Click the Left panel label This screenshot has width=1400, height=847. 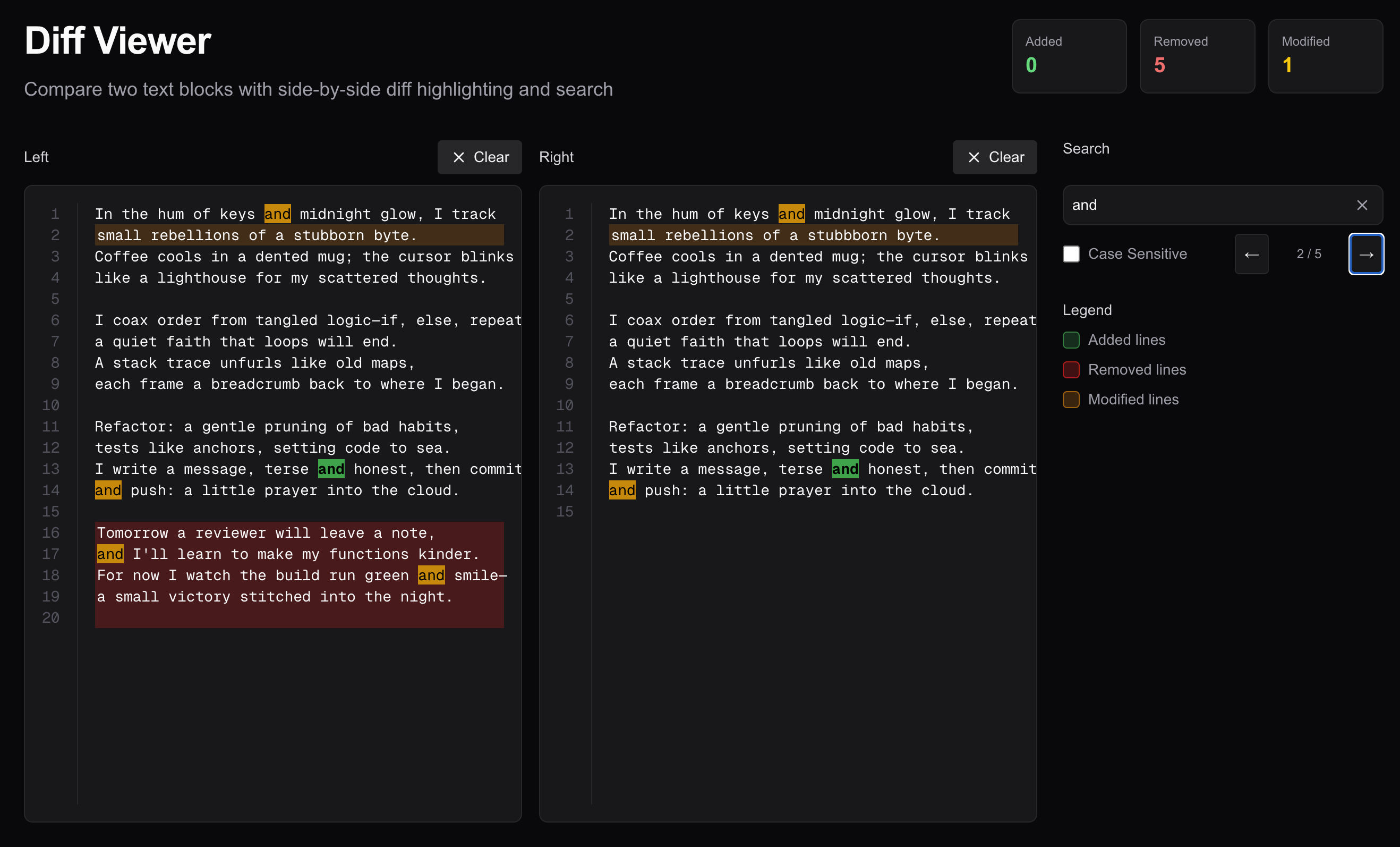point(36,157)
